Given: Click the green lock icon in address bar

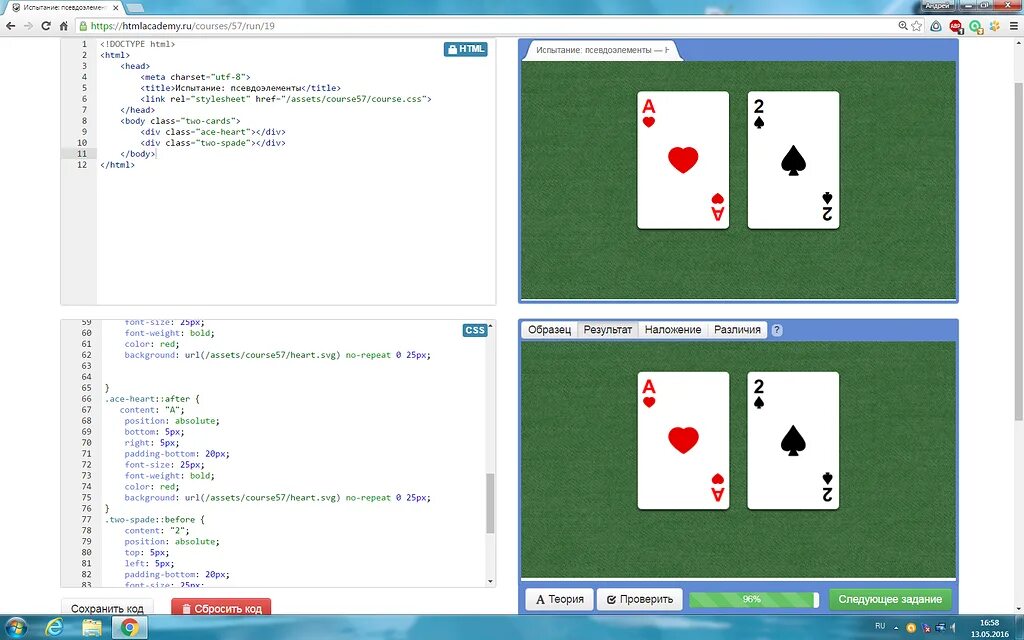Looking at the screenshot, I should tap(83, 26).
